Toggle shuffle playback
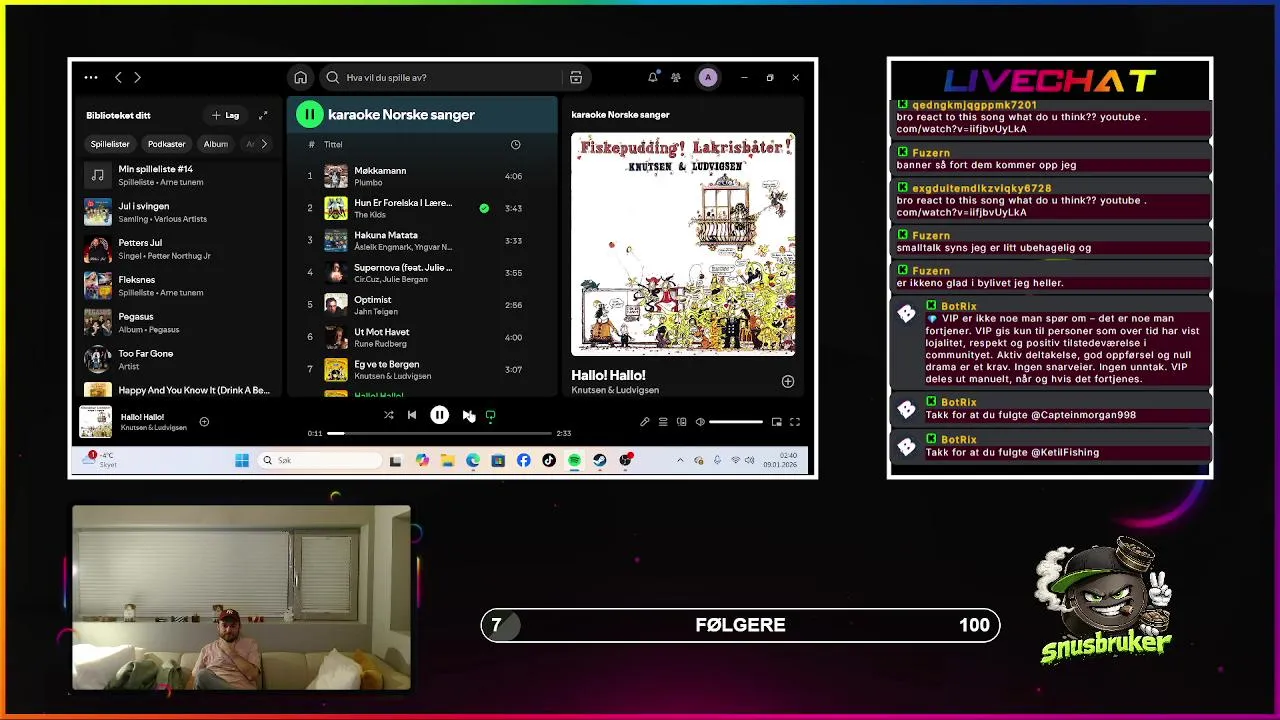This screenshot has width=1280, height=720. 388,415
